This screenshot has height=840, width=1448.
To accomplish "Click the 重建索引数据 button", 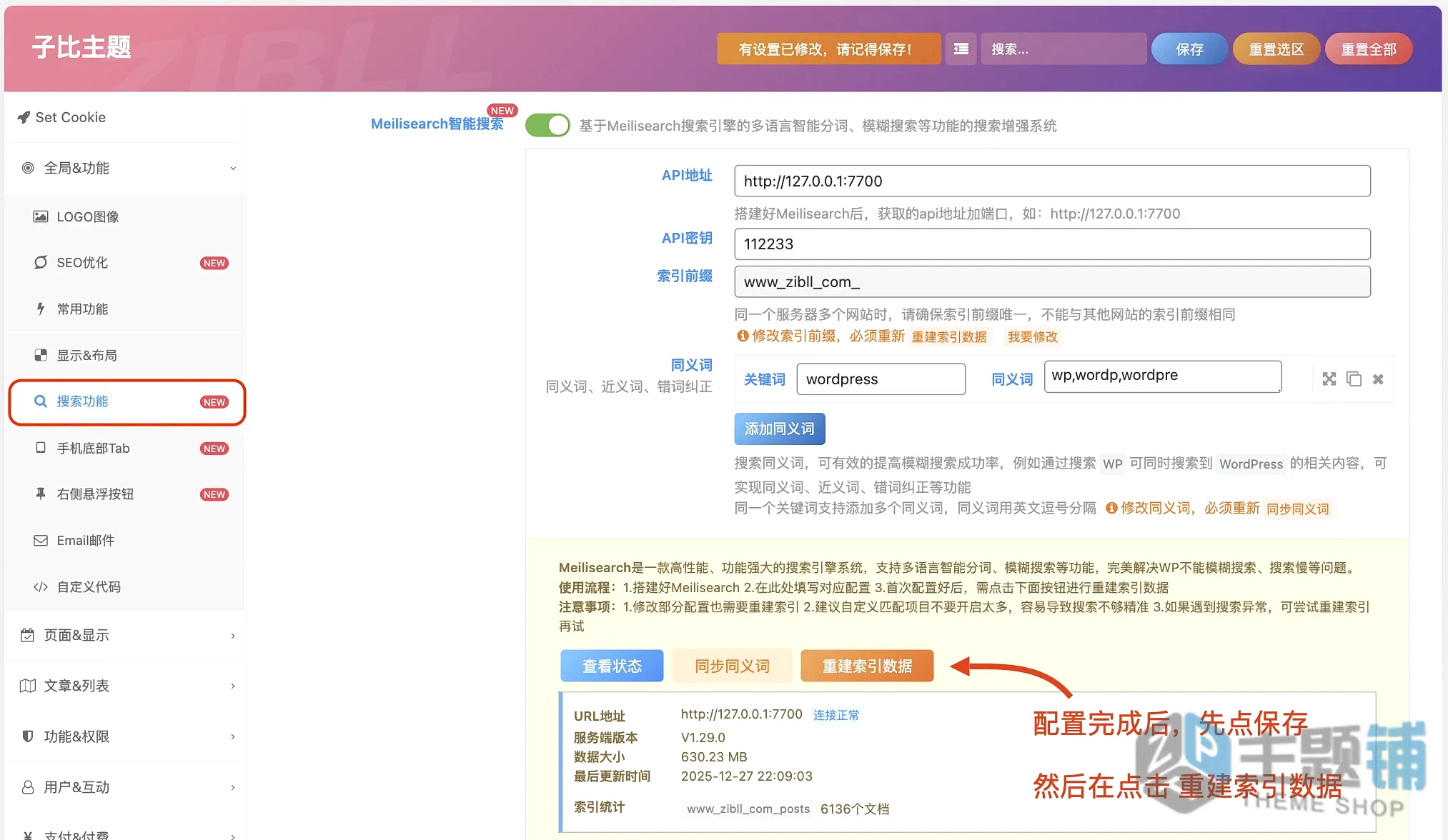I will pos(867,666).
